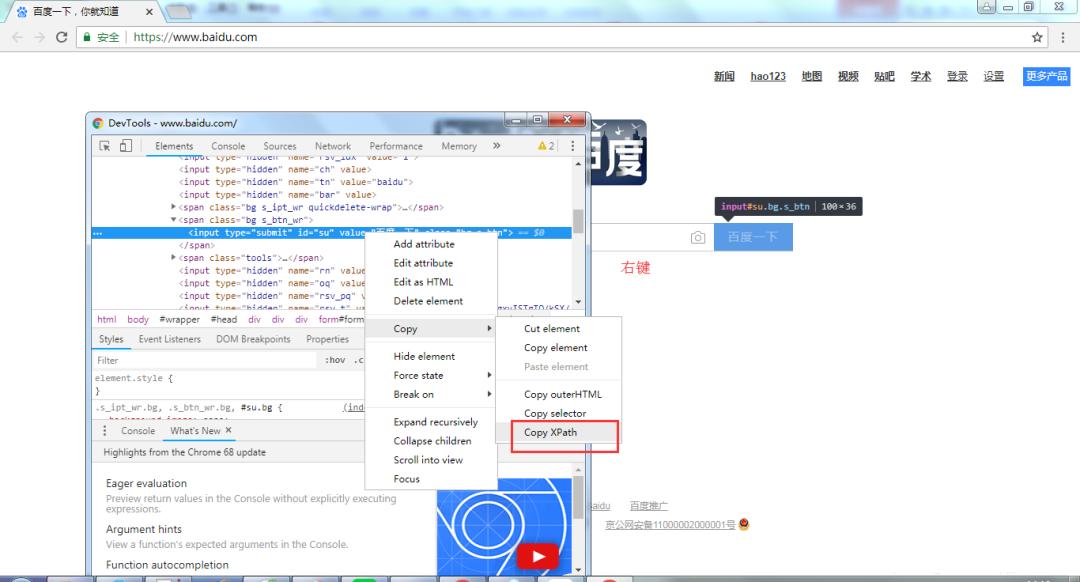Screen dimensions: 1080x582
Task: Click the 百度一下 search button
Action: (753, 237)
